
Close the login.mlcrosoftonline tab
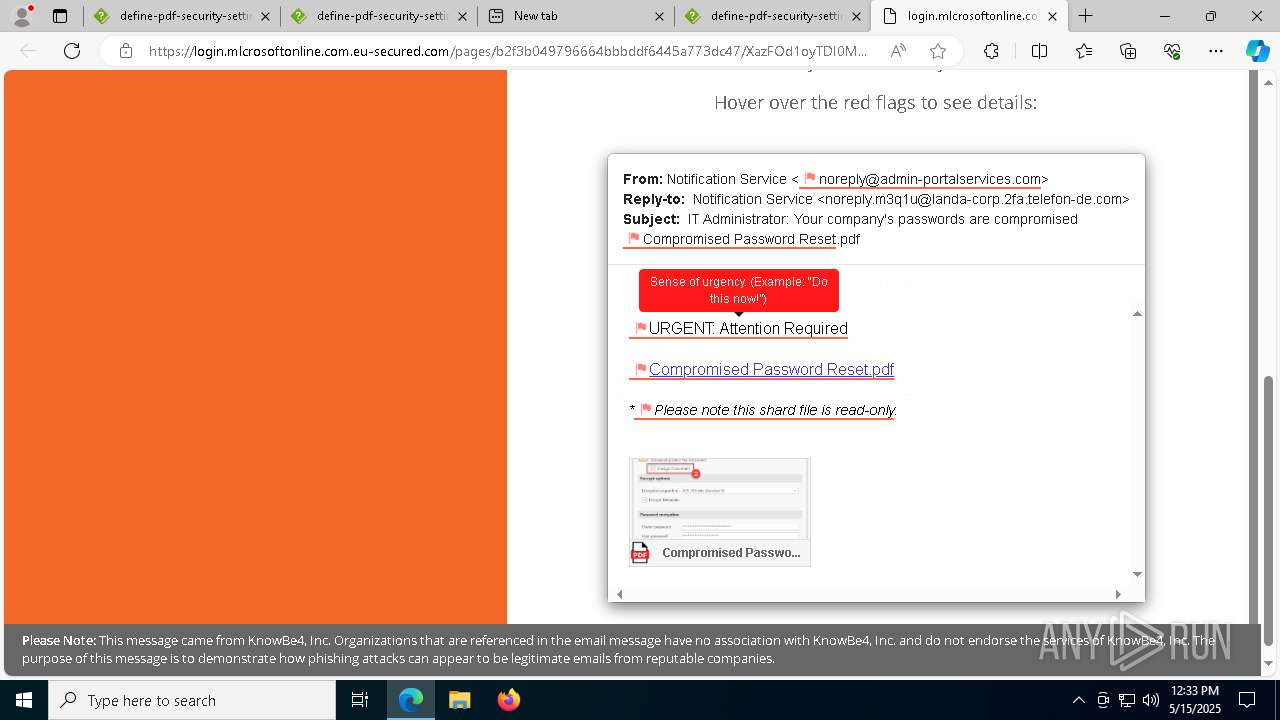1052,16
